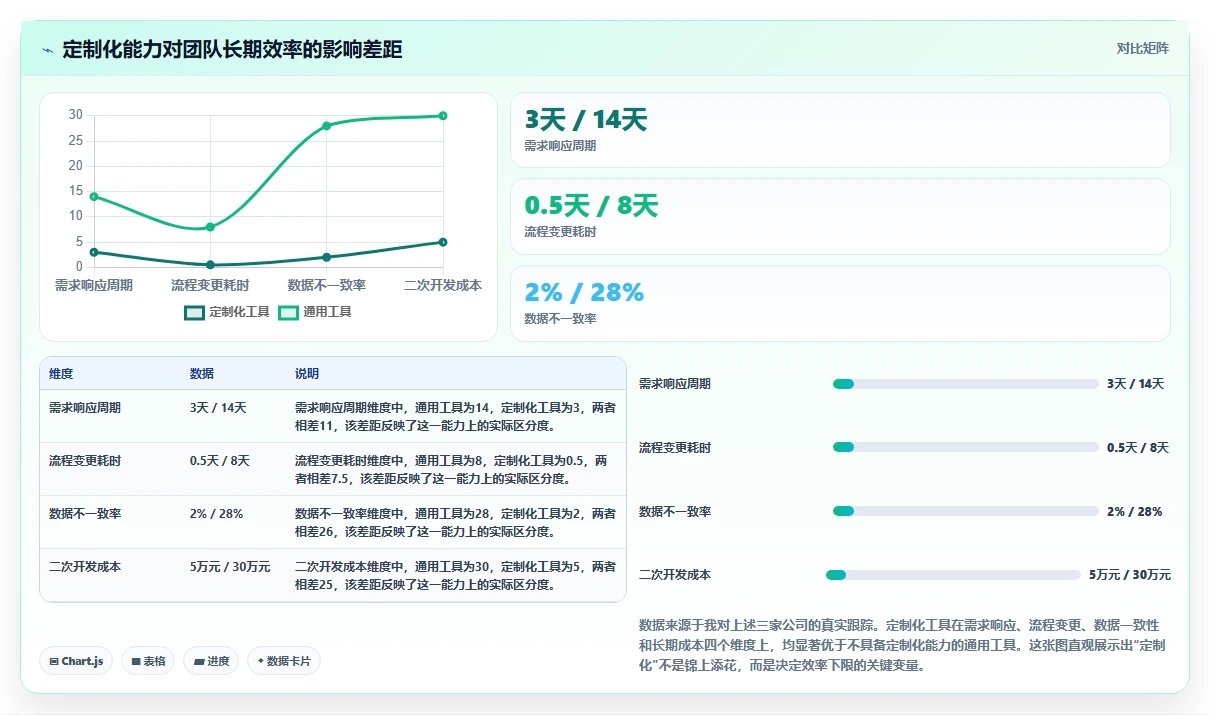Image resolution: width=1210 pixels, height=715 pixels.
Task: Click table cell 5万元 / 30万元
Action: coord(230,567)
